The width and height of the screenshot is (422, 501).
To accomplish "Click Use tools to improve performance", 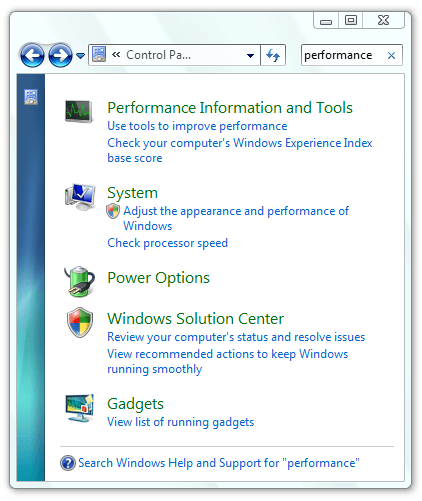I will [197, 126].
